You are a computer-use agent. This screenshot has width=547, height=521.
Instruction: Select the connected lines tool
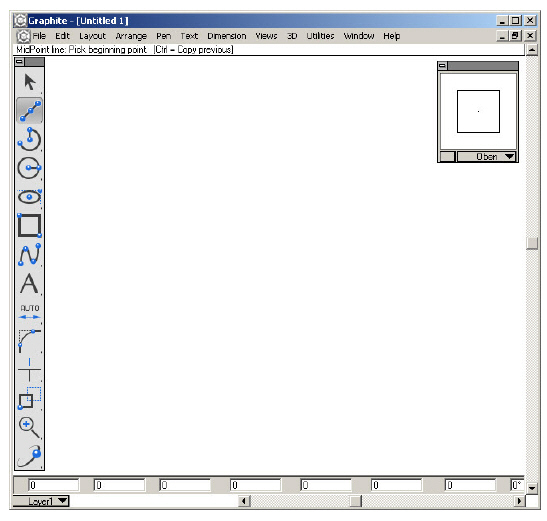30,111
